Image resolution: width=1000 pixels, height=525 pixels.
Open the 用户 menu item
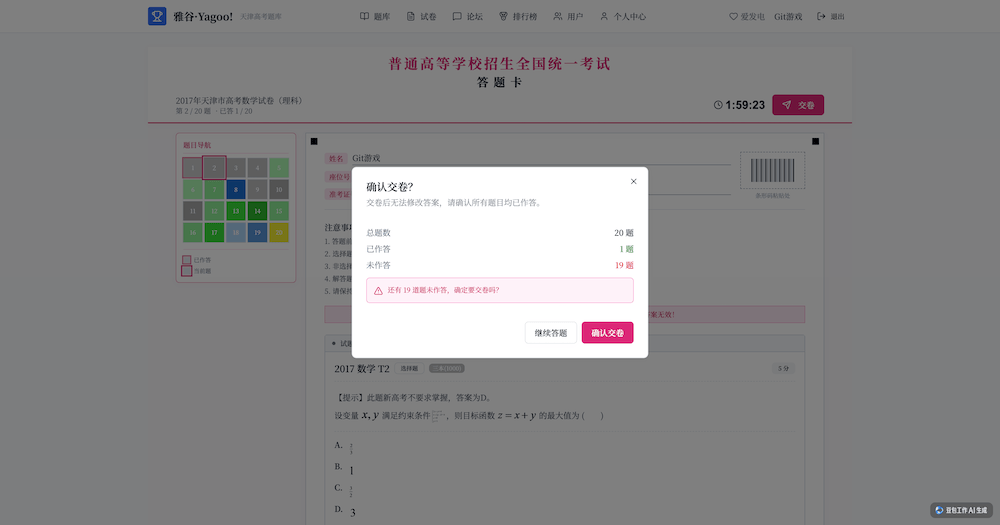pos(568,17)
